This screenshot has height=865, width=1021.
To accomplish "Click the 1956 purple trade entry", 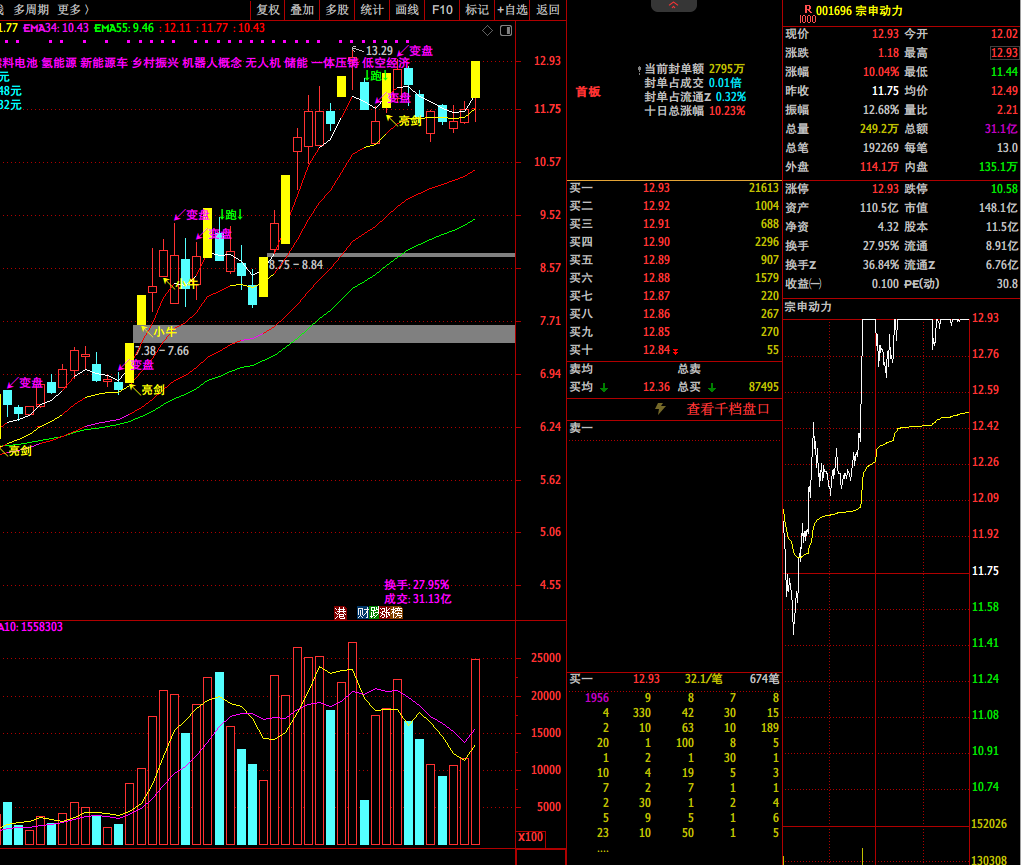I will pyautogui.click(x=596, y=698).
